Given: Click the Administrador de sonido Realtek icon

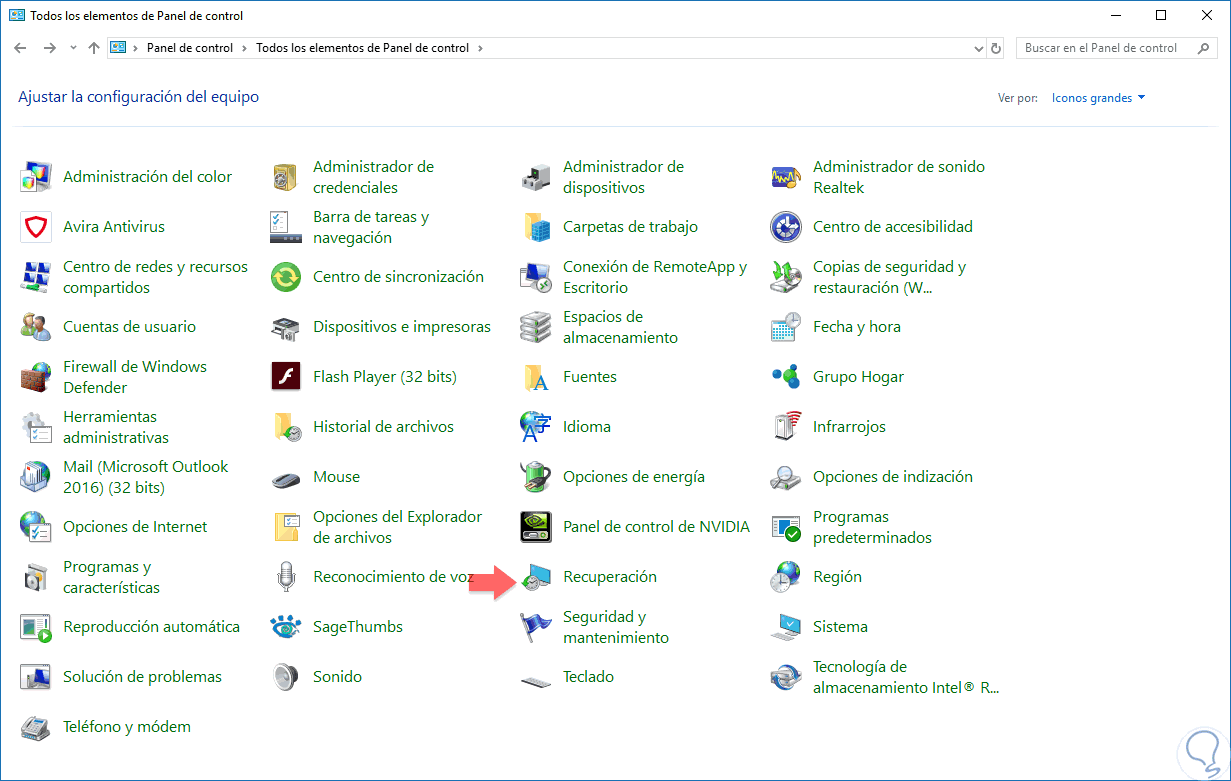Looking at the screenshot, I should click(786, 177).
